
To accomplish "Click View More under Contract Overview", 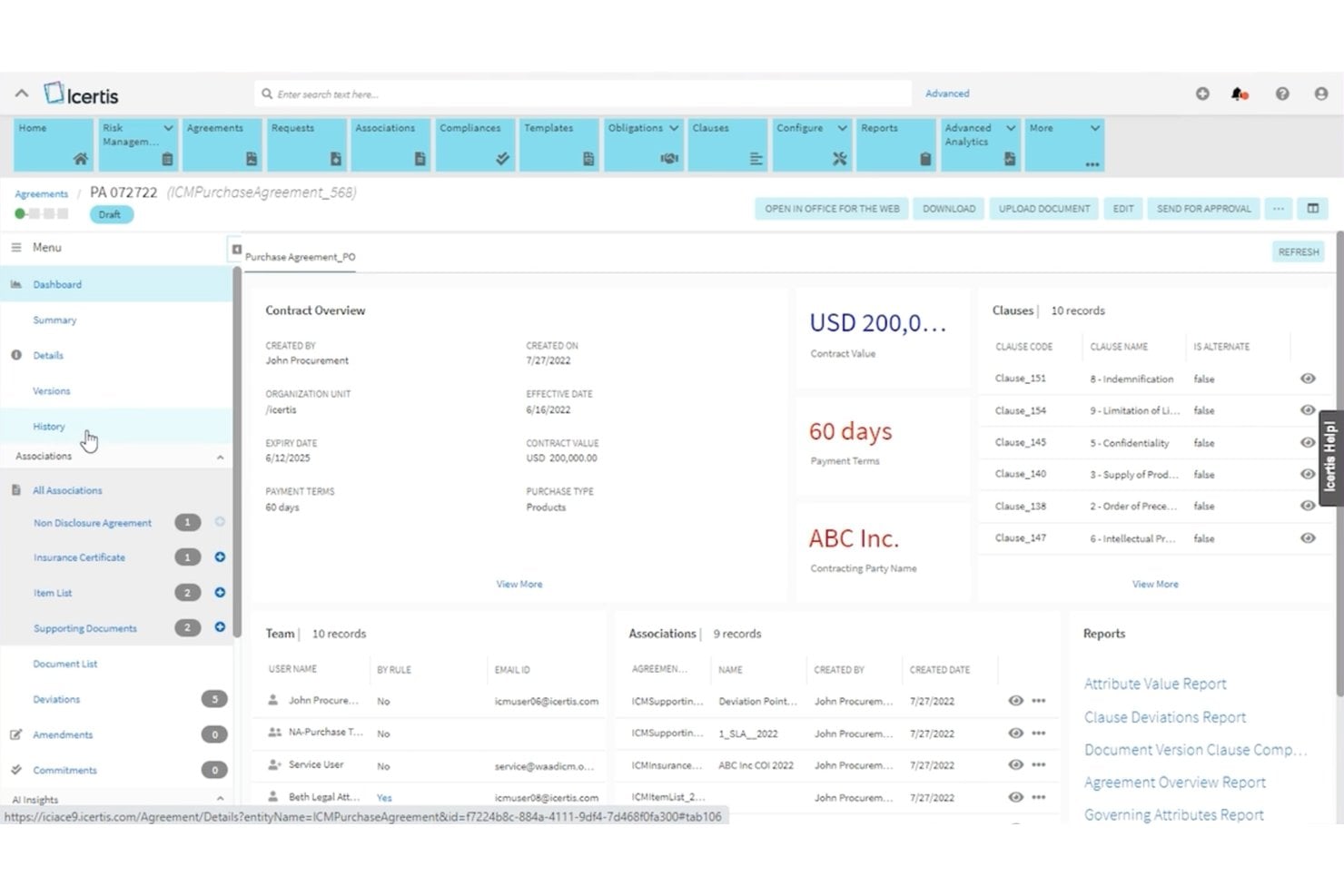I will click(x=519, y=584).
